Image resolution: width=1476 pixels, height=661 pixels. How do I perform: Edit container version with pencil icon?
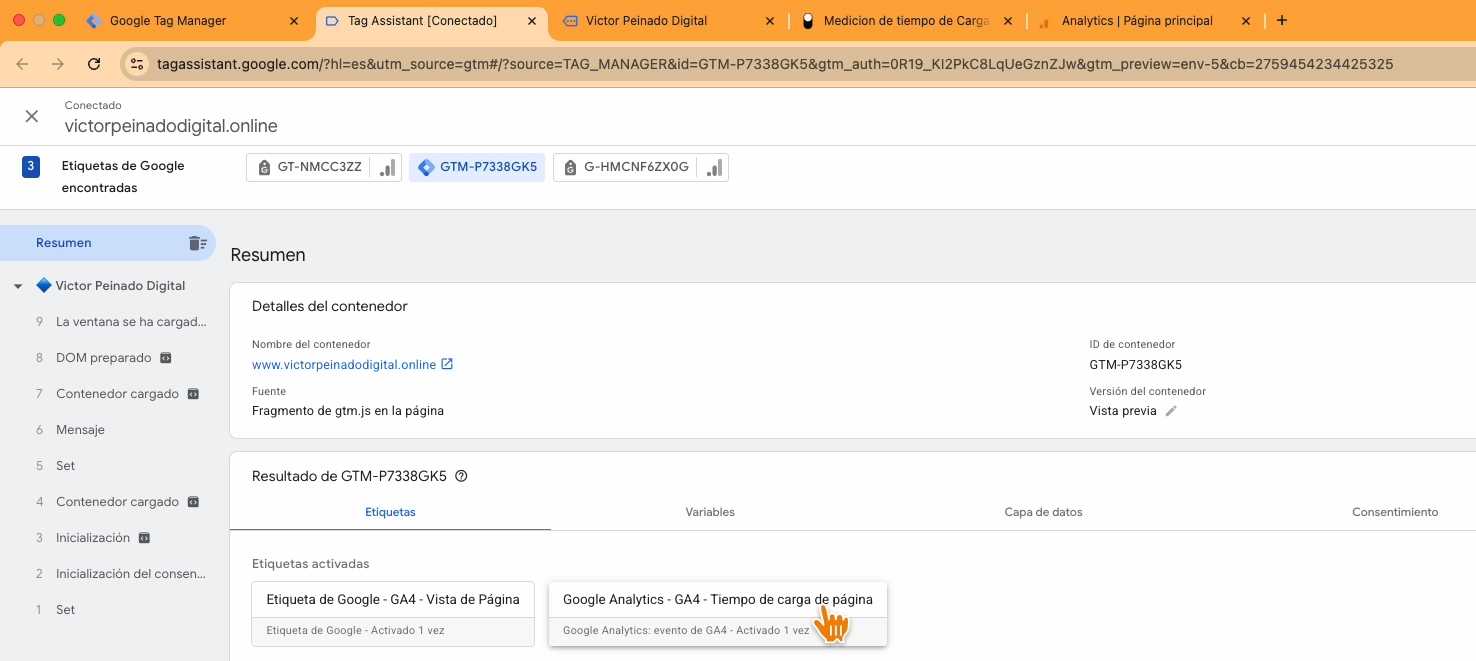pos(1171,411)
